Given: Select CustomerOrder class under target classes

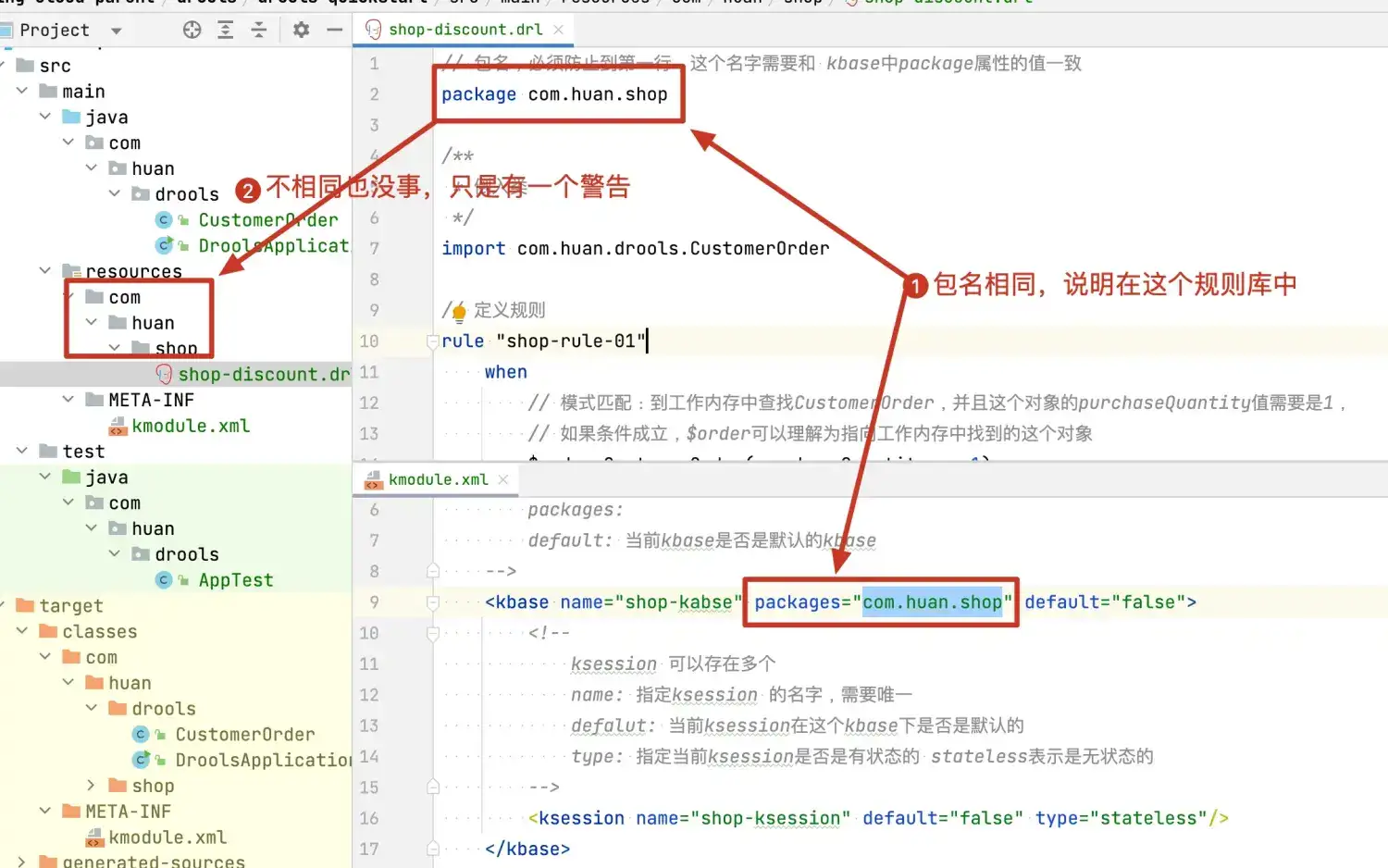Looking at the screenshot, I should [245, 734].
